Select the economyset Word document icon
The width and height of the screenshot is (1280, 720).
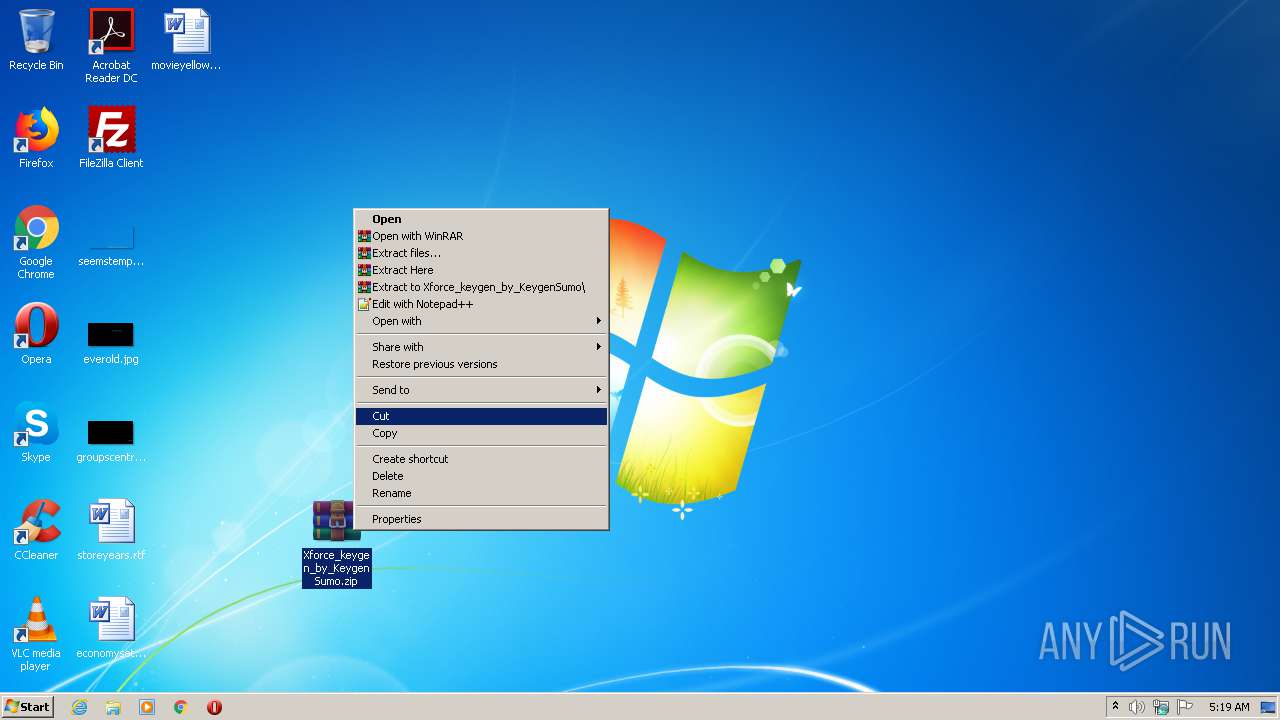pyautogui.click(x=111, y=628)
